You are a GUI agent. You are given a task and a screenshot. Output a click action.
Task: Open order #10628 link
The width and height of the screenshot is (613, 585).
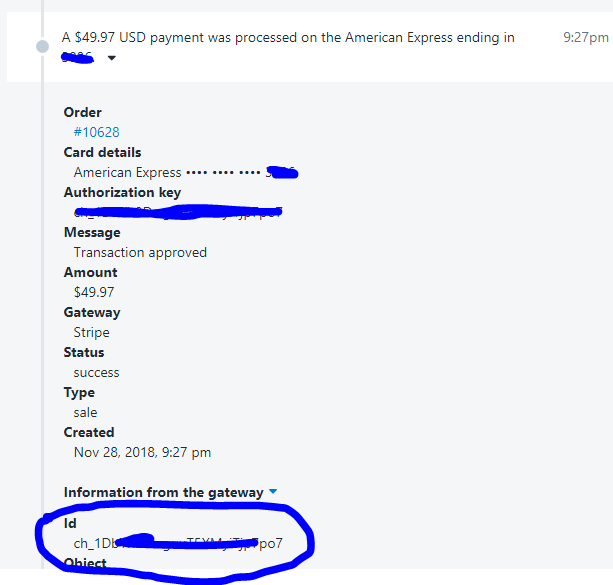click(x=97, y=132)
